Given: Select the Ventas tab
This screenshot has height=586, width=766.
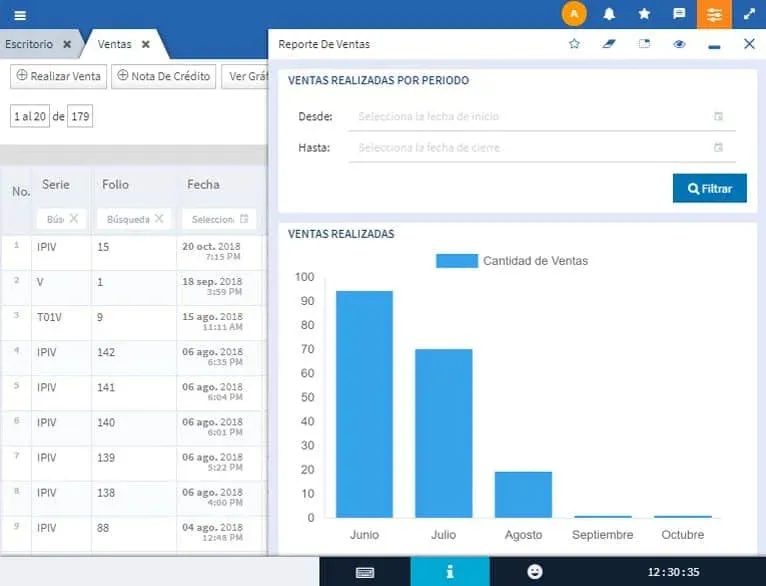Looking at the screenshot, I should [114, 44].
